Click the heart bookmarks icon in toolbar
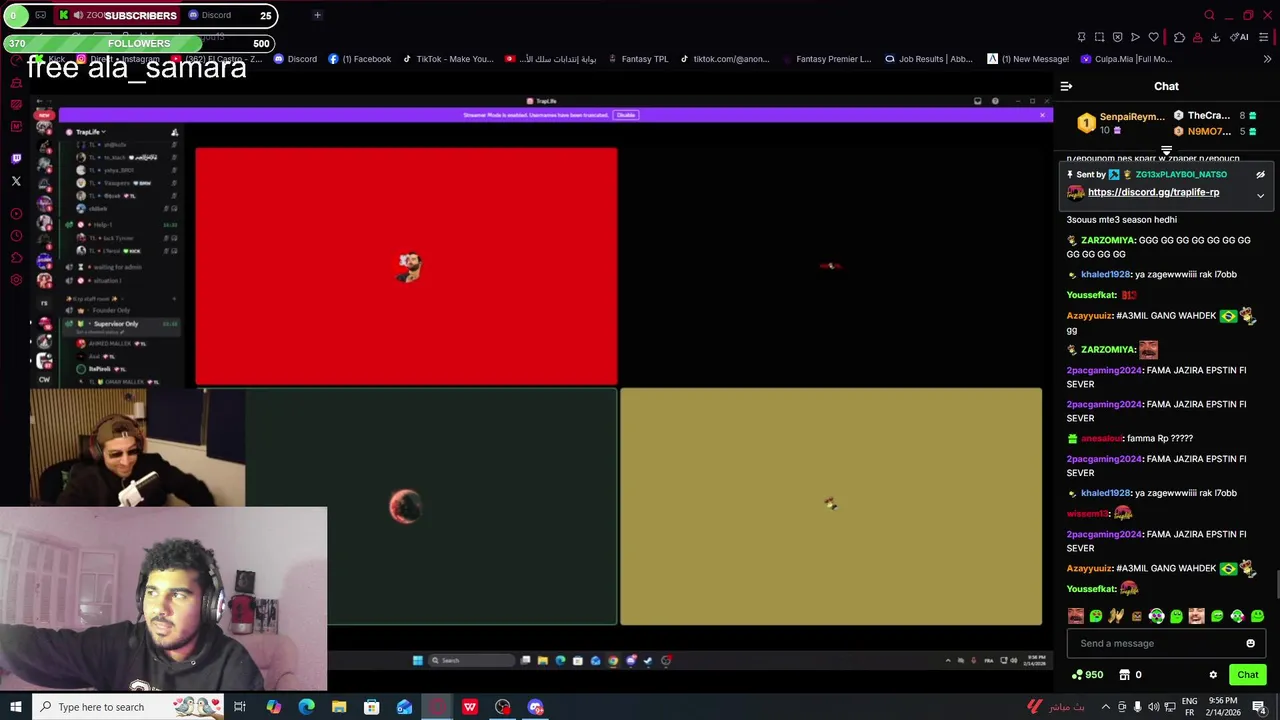 tap(1153, 37)
